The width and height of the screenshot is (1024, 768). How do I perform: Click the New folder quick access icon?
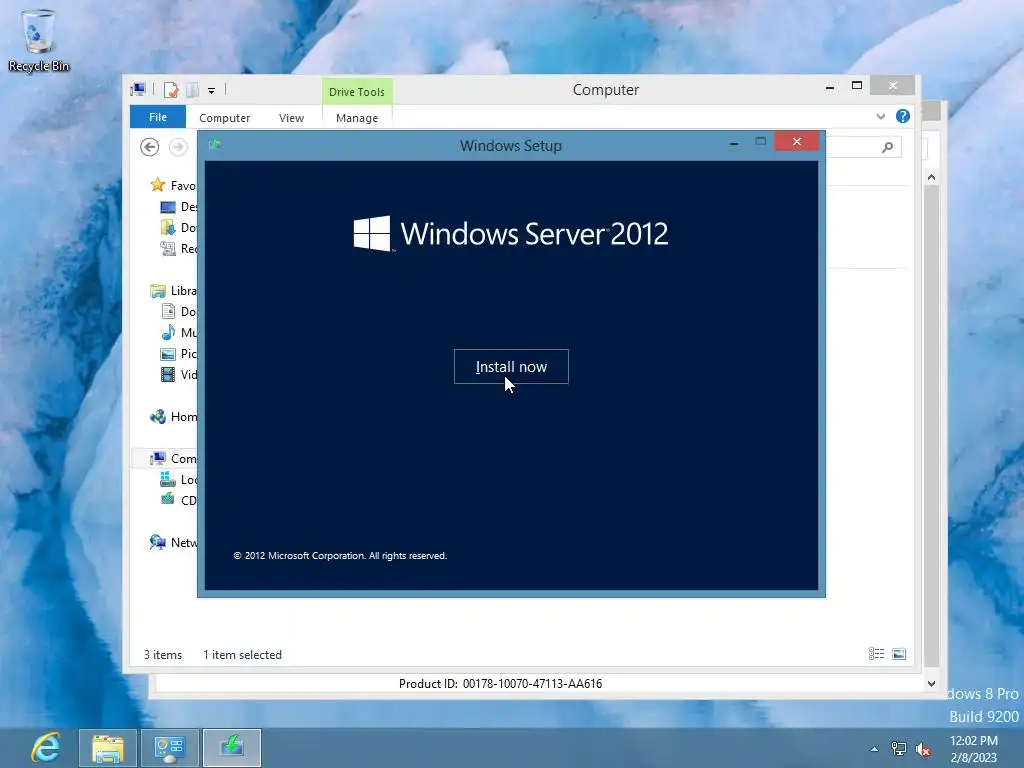click(x=193, y=90)
